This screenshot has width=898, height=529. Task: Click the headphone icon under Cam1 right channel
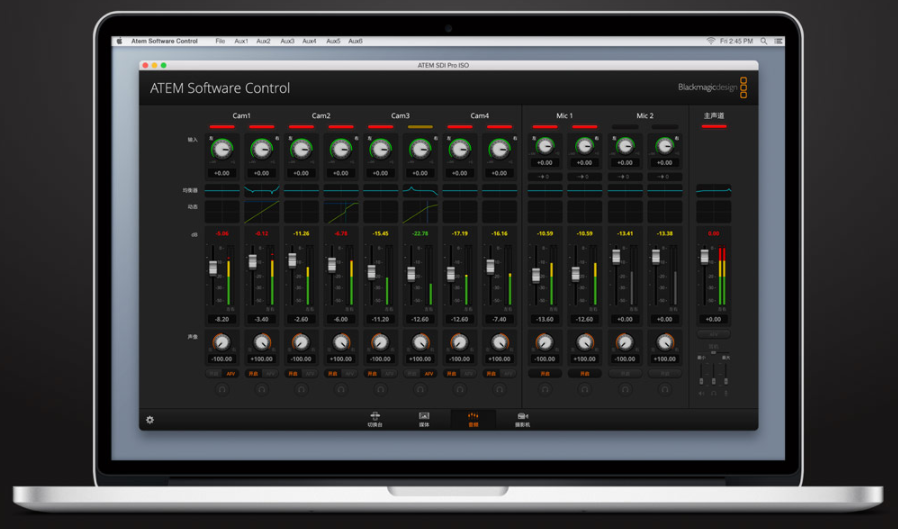tap(262, 389)
